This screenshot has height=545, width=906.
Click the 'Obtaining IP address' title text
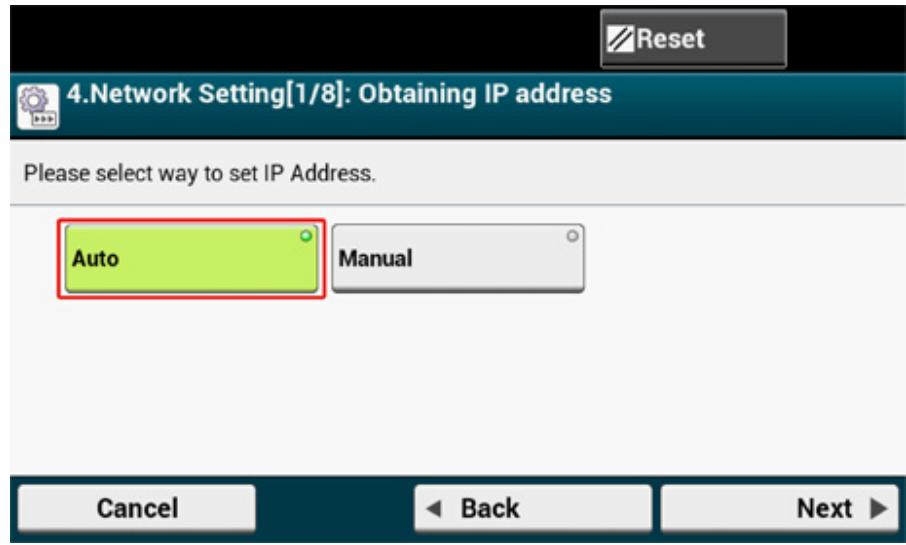tap(485, 94)
